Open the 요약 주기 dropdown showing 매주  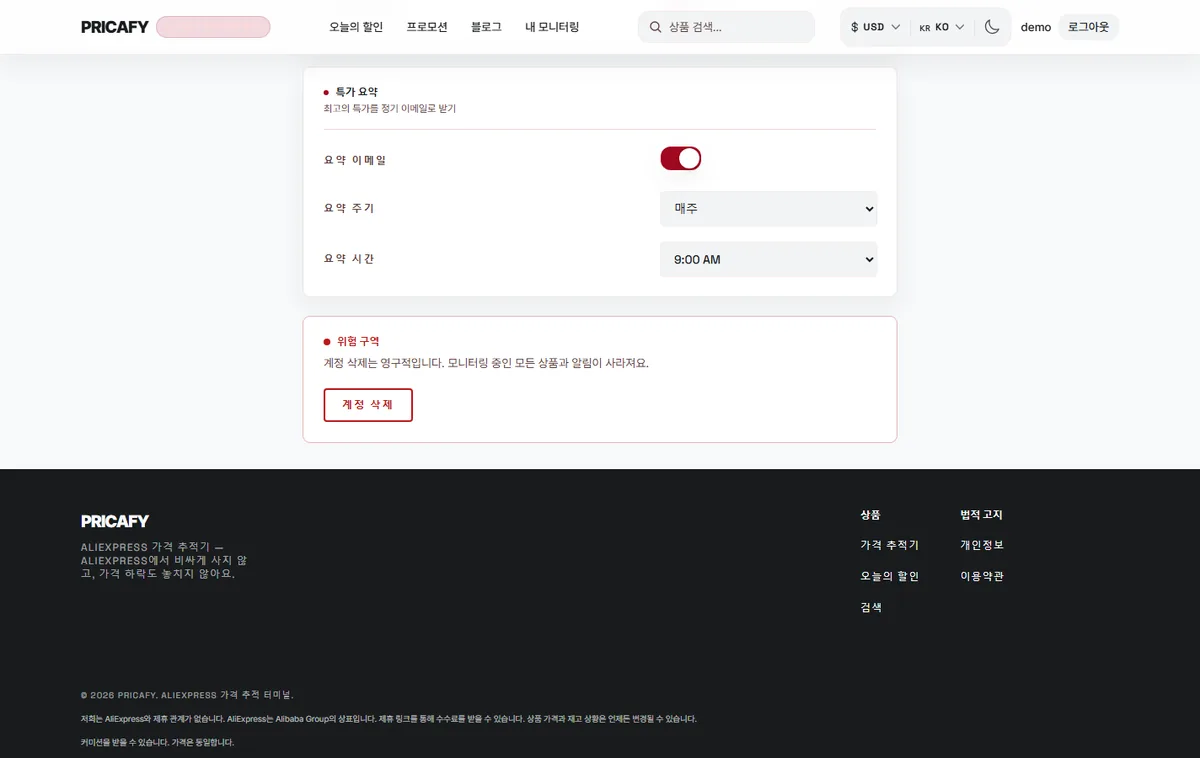click(x=769, y=209)
